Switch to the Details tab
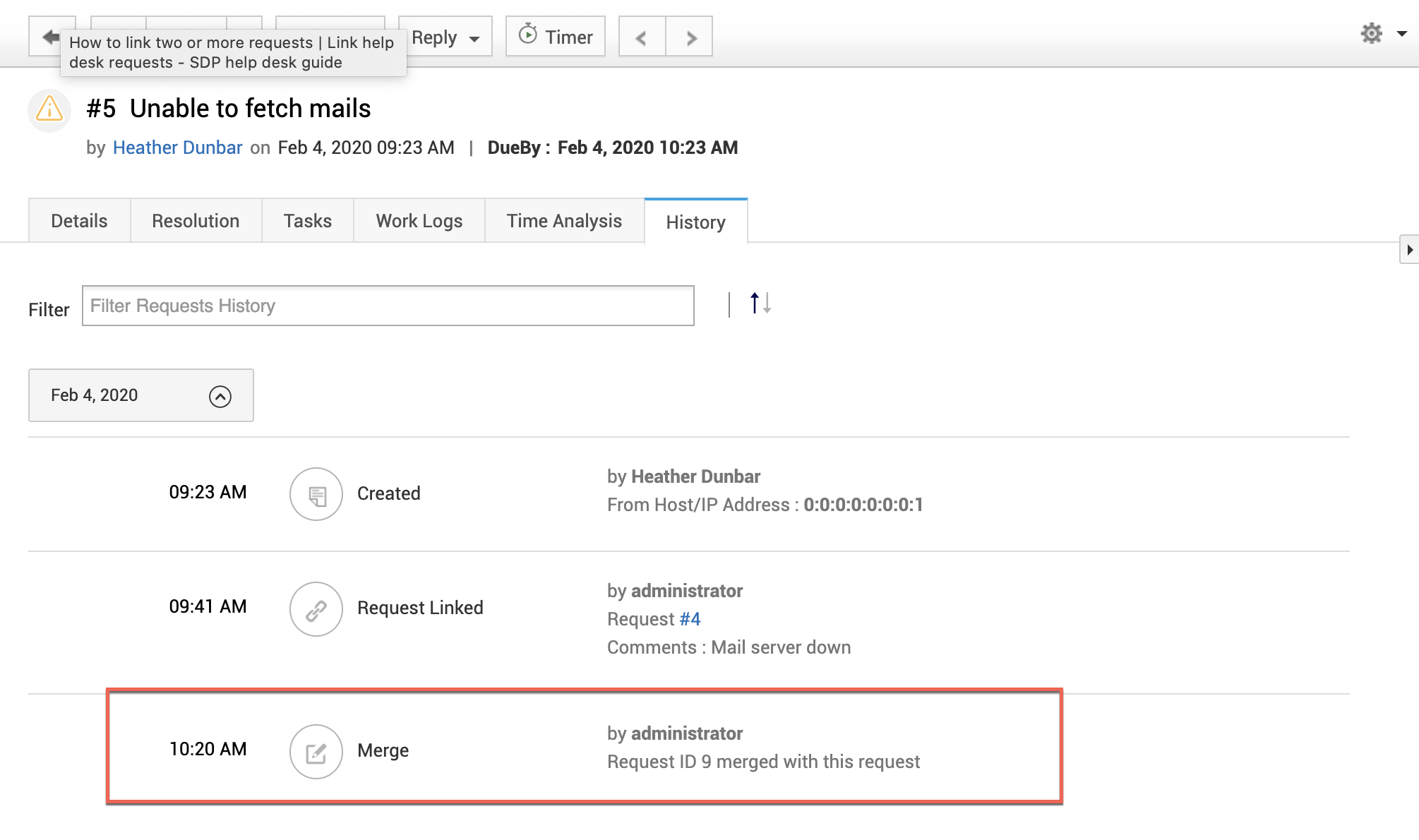This screenshot has width=1419, height=840. (79, 221)
